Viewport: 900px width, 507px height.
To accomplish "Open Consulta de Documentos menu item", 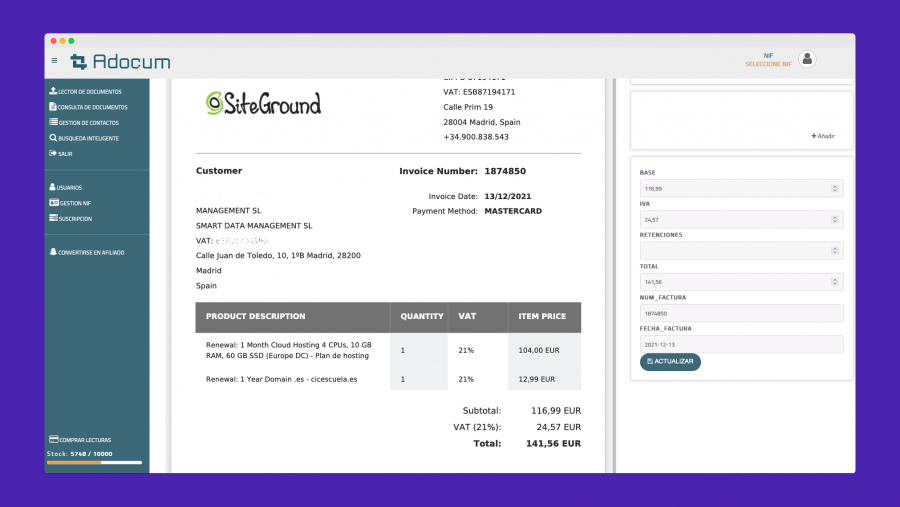I will tap(88, 107).
